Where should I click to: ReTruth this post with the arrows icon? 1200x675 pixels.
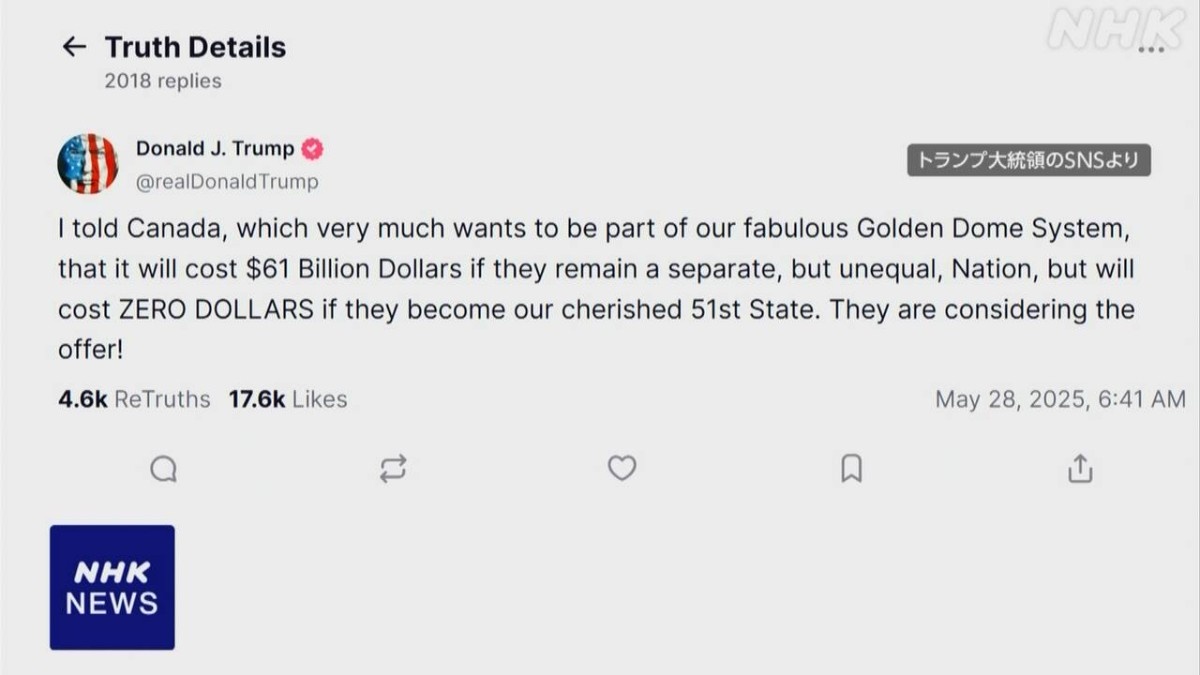click(x=393, y=468)
